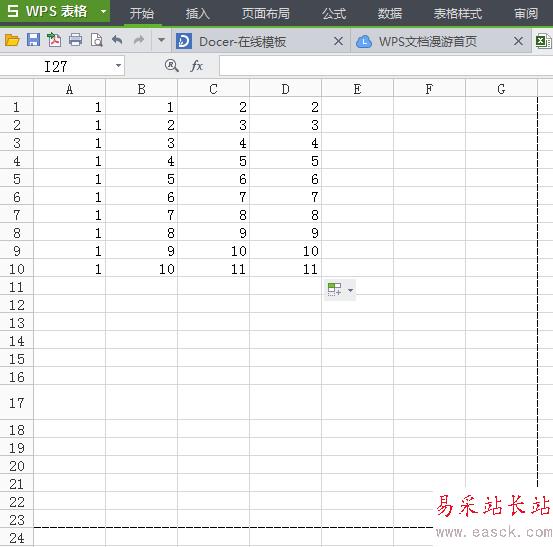Select the Excel workbook tab icon
The height and width of the screenshot is (547, 553).
(543, 41)
